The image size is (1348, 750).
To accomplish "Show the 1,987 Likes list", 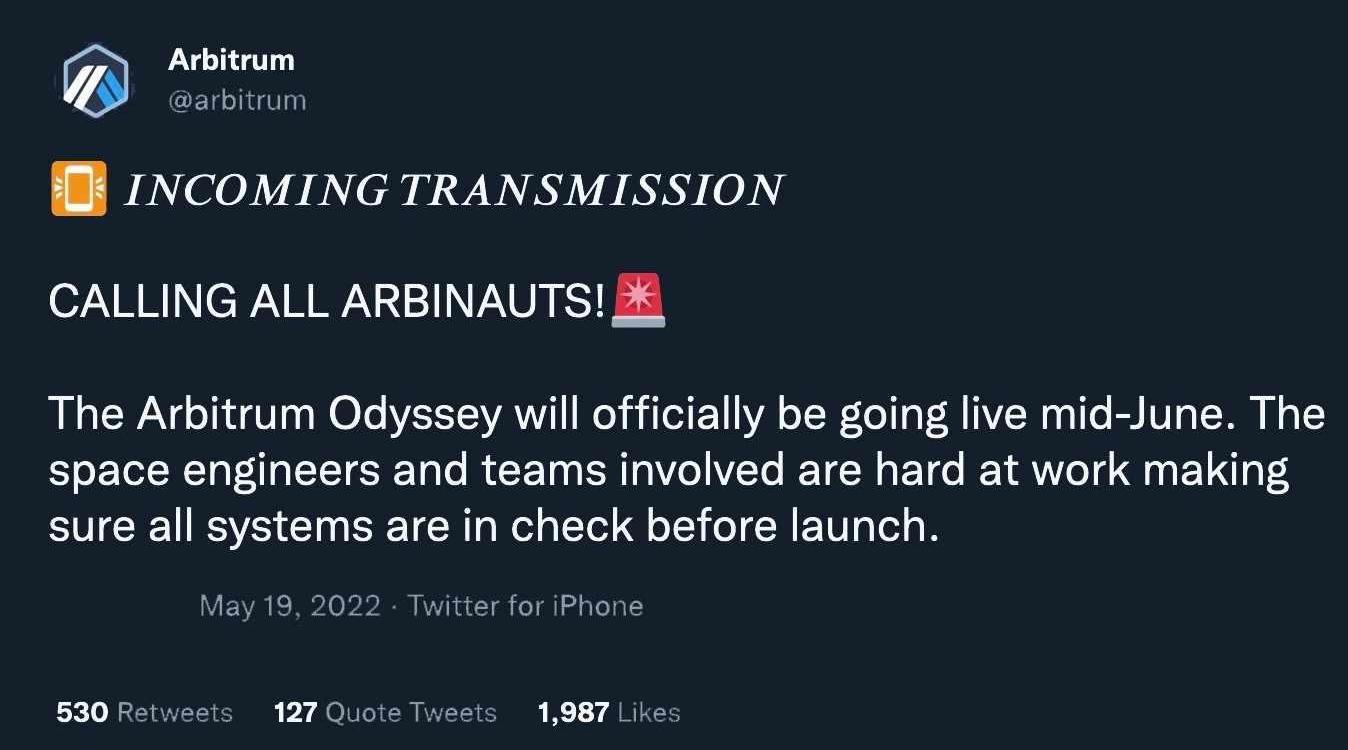I will click(x=609, y=712).
